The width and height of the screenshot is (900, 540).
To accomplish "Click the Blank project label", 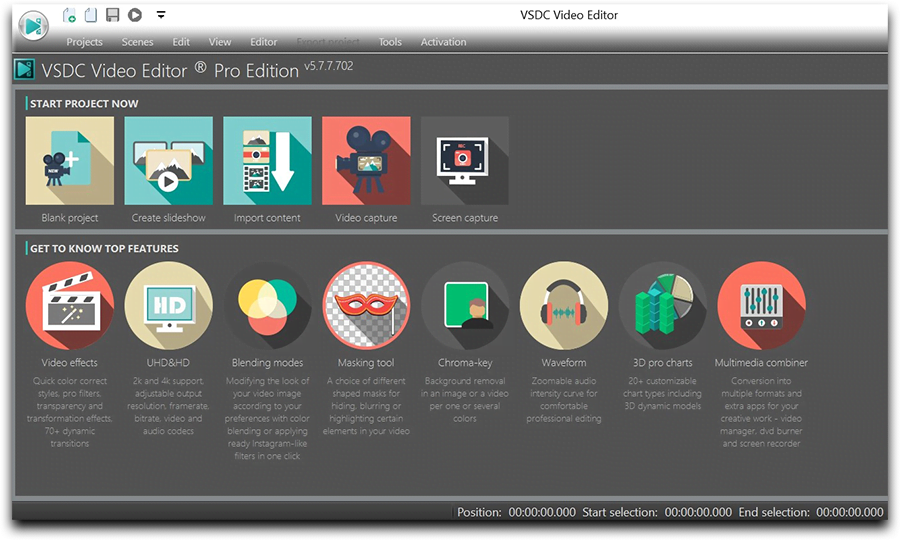I will pyautogui.click(x=70, y=218).
